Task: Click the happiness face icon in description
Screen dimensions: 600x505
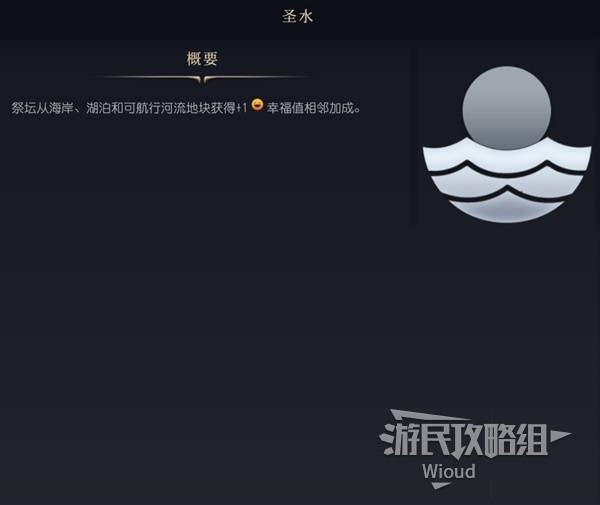Action: 258,105
